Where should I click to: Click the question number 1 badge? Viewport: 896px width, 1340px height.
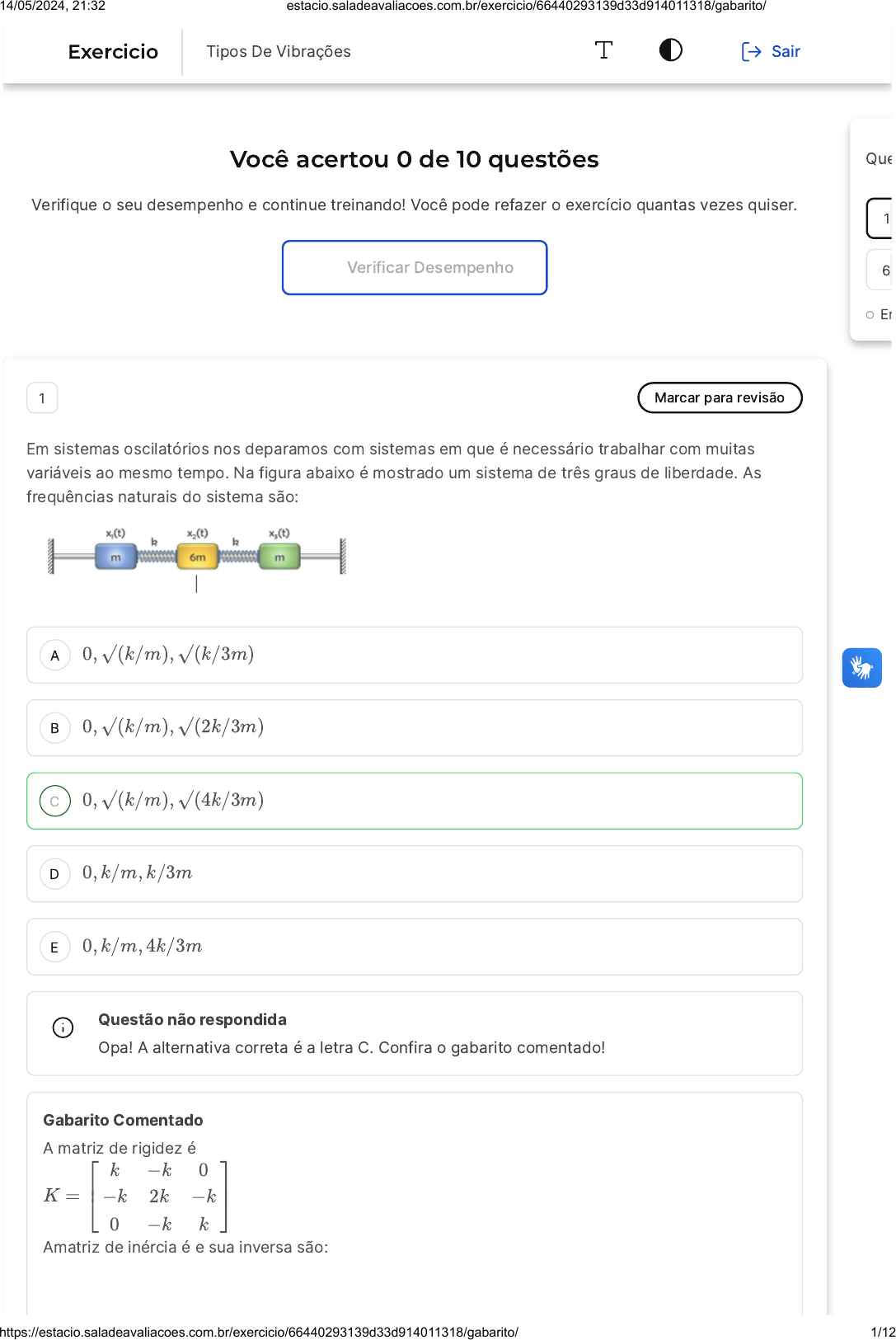pos(42,398)
